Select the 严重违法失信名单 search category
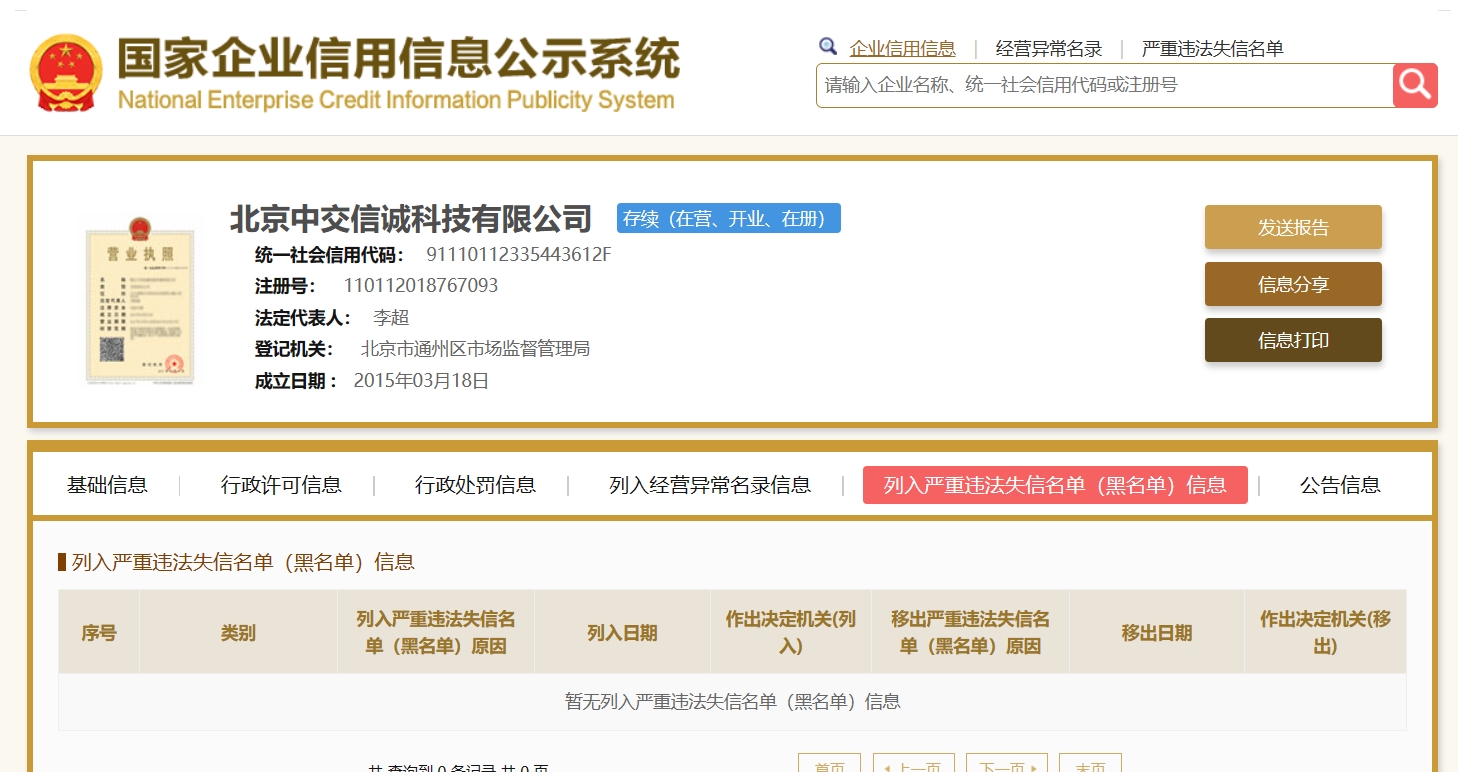This screenshot has height=772, width=1458. 1212,48
